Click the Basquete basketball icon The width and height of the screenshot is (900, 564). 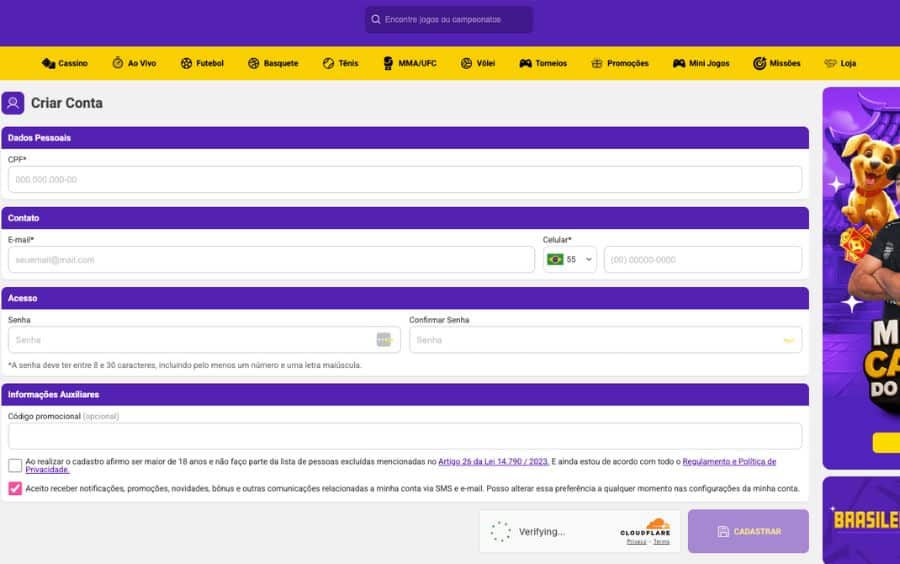[x=254, y=63]
